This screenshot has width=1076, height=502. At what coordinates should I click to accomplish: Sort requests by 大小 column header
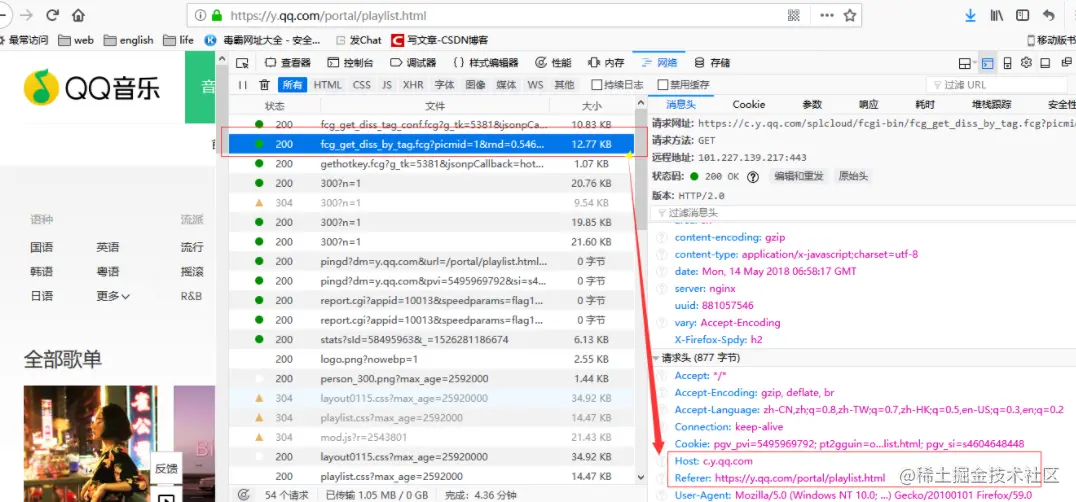point(591,106)
